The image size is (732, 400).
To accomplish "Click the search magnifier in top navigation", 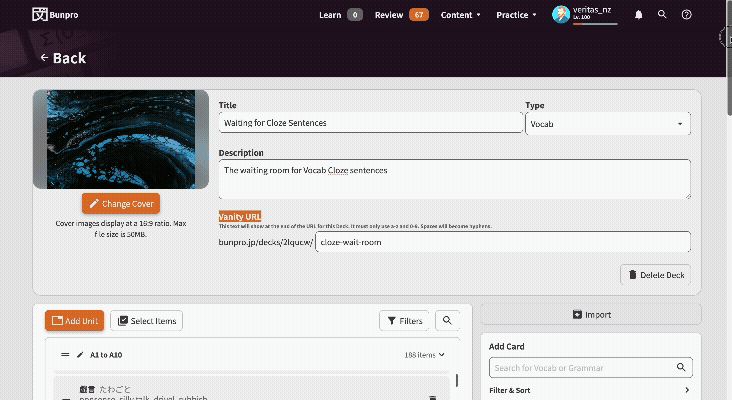I will (x=662, y=14).
